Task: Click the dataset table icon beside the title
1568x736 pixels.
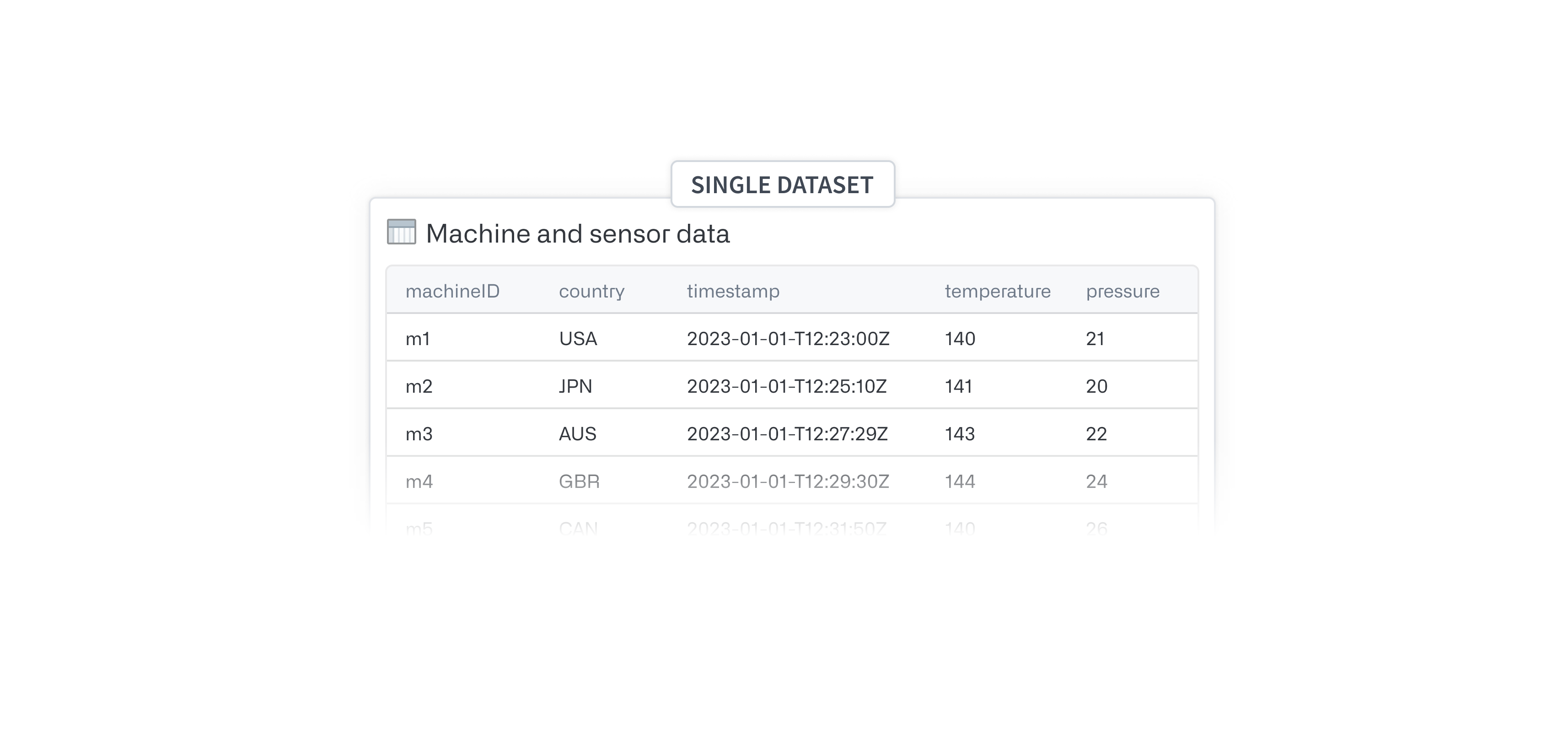Action: coord(401,232)
